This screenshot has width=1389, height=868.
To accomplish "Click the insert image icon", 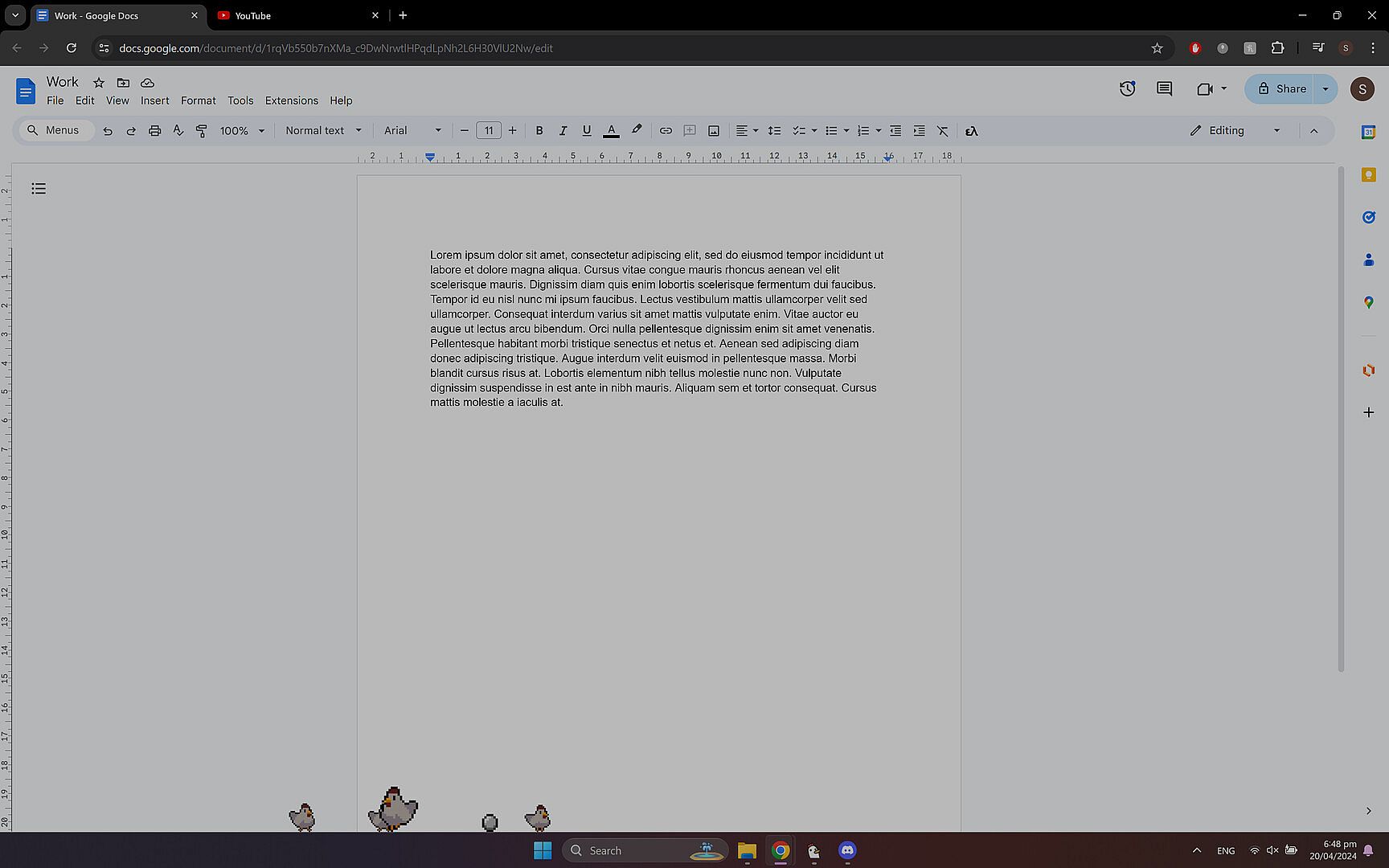I will click(x=713, y=131).
